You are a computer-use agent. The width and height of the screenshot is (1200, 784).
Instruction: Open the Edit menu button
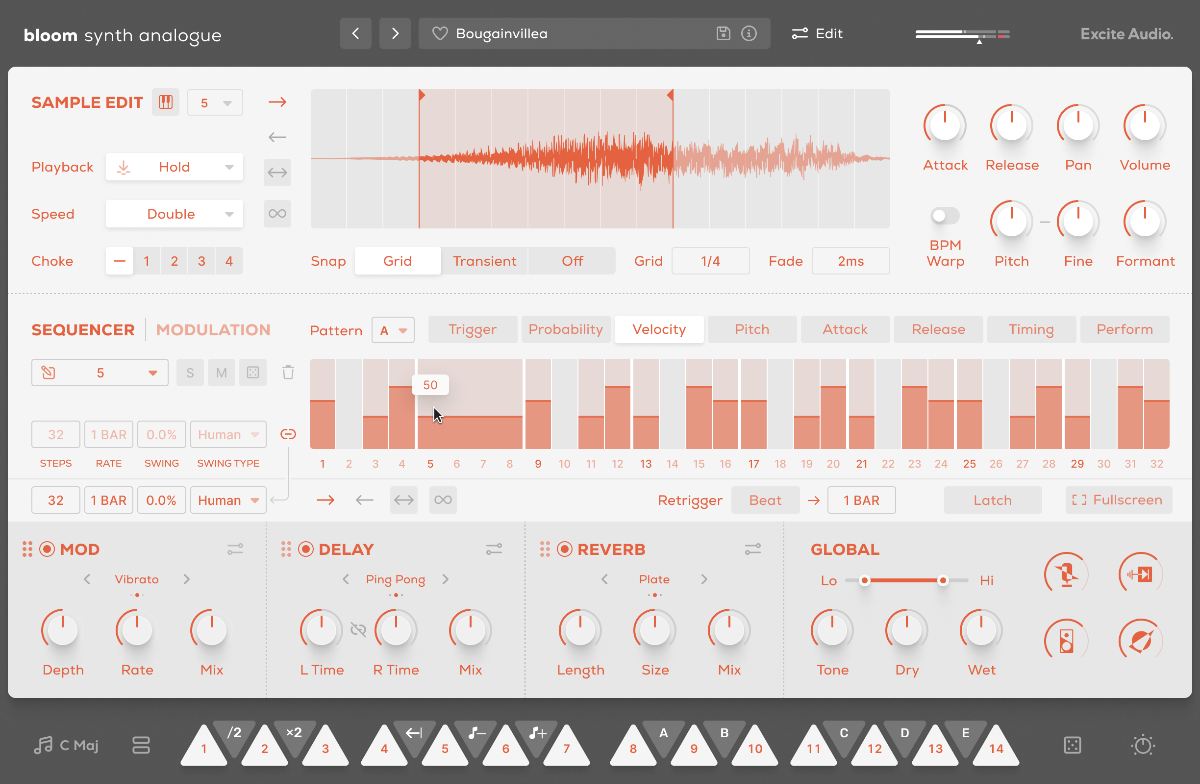(x=817, y=33)
